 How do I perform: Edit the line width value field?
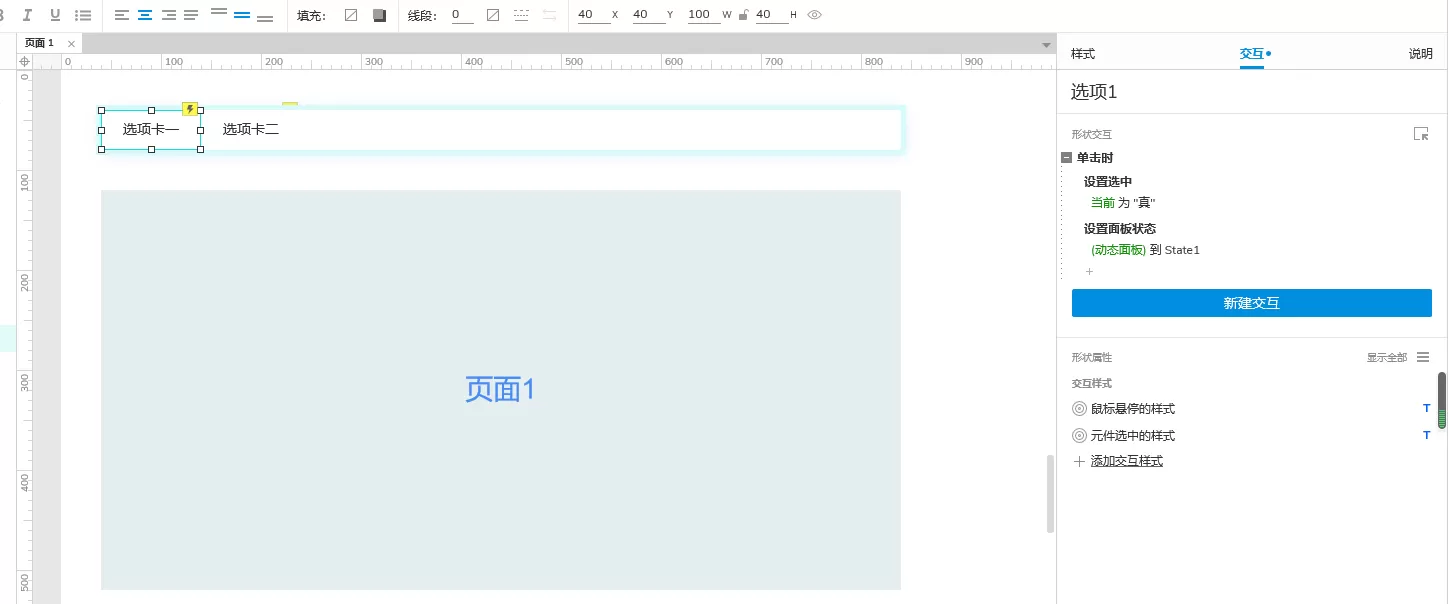coord(462,15)
